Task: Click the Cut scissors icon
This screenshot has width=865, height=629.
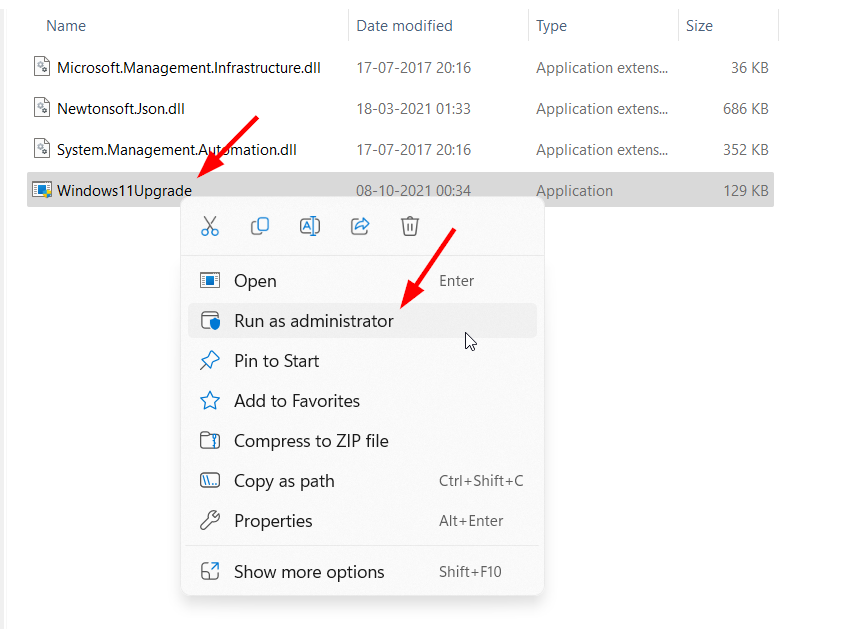Action: tap(210, 226)
